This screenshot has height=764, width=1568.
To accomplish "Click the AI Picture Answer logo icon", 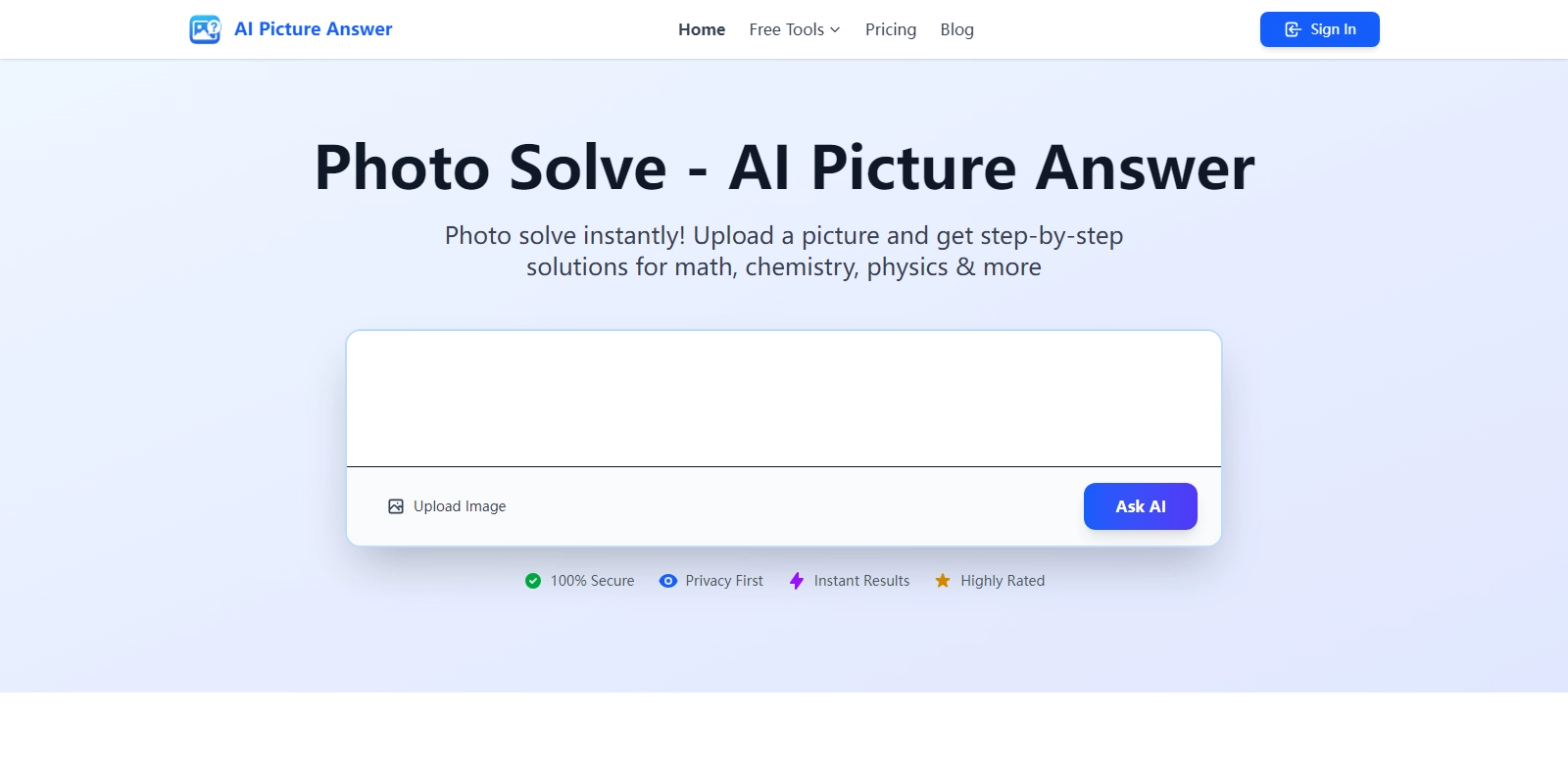I will 205,29.
